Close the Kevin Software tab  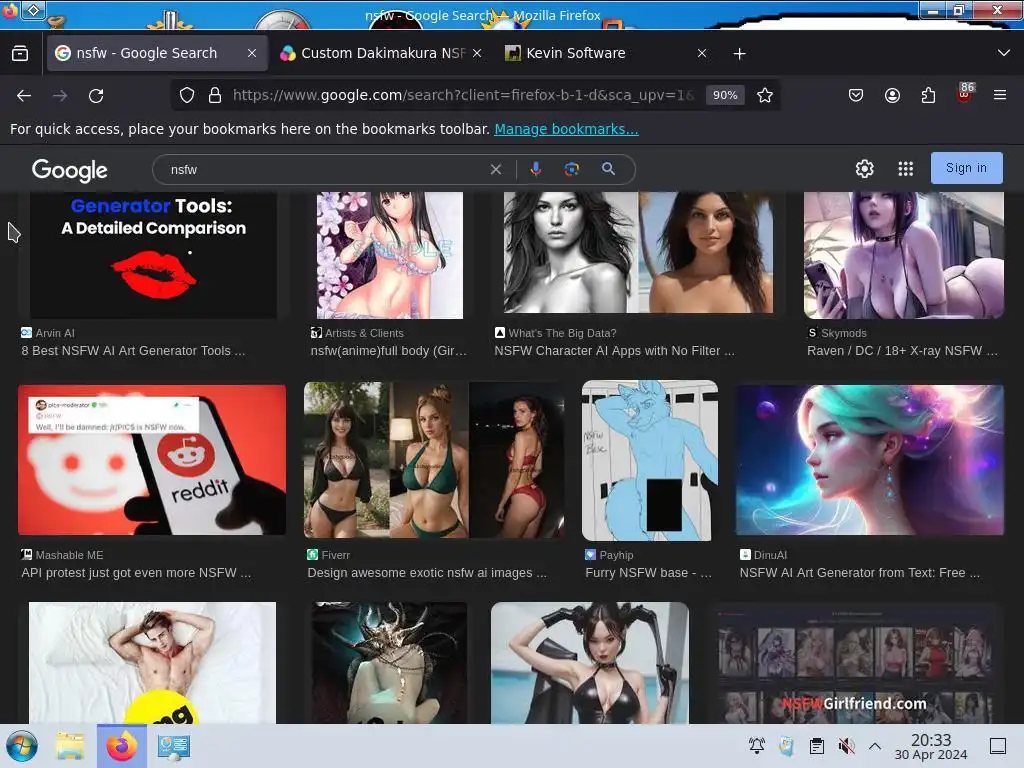coord(702,53)
